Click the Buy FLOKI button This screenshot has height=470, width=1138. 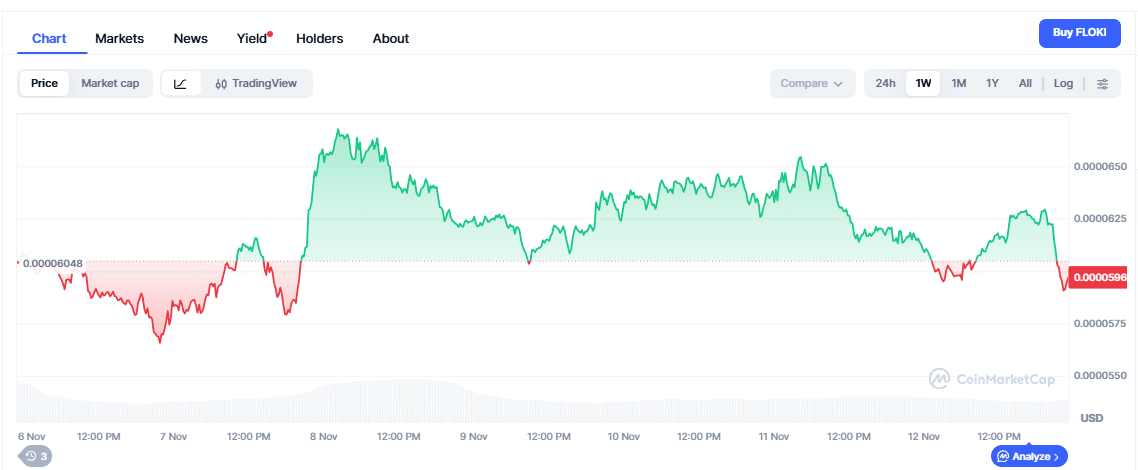coord(1079,33)
